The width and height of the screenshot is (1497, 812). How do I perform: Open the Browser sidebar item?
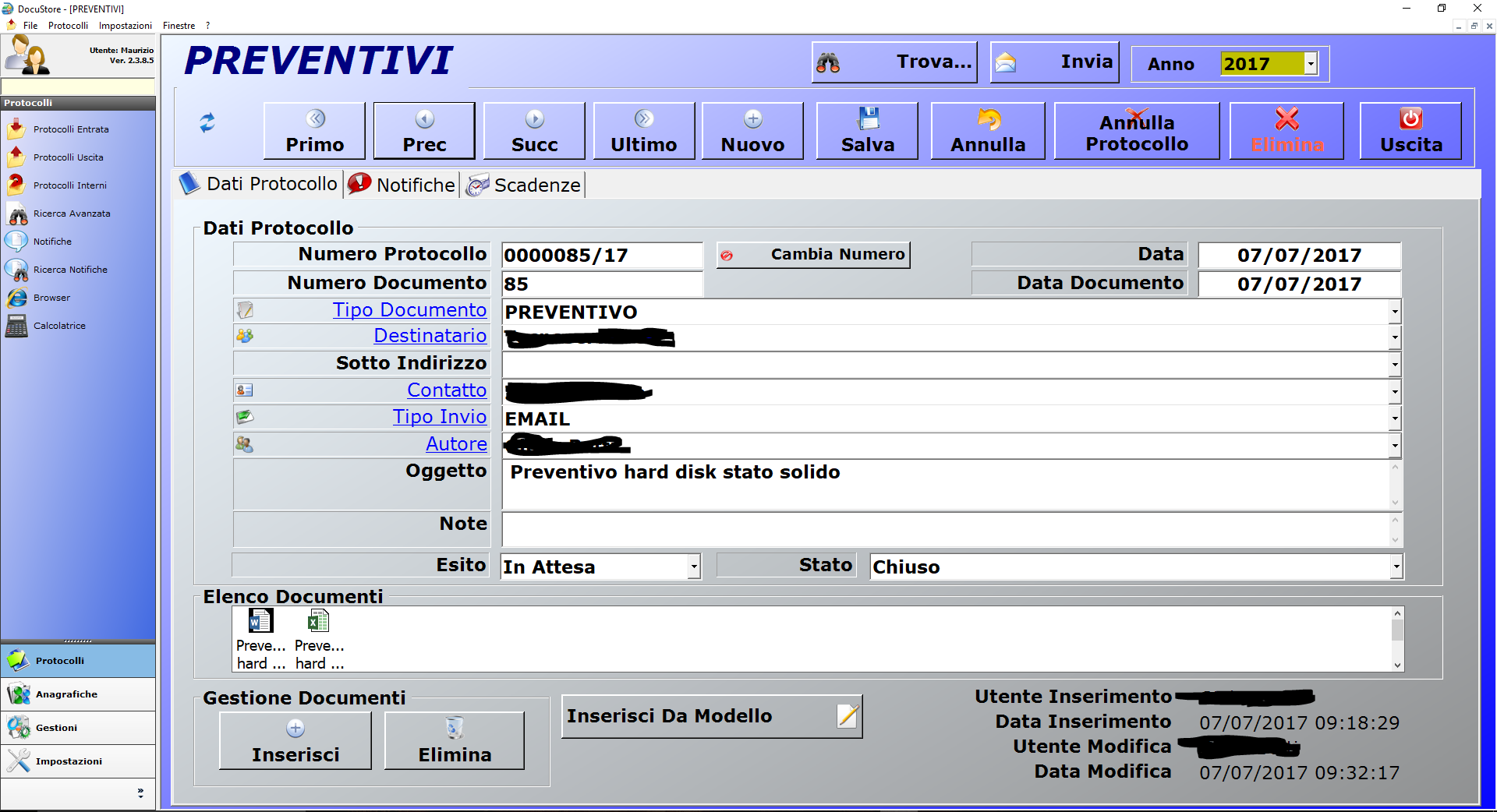tap(51, 298)
